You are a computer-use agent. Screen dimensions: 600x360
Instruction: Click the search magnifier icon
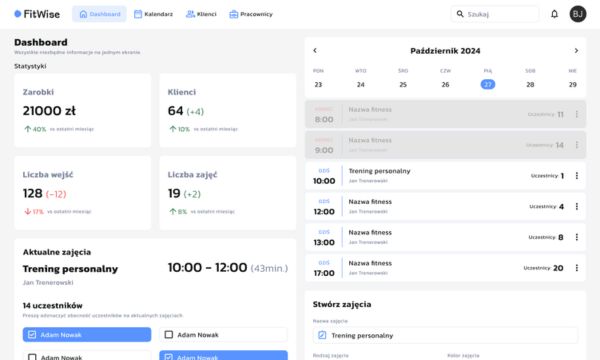pyautogui.click(x=460, y=14)
